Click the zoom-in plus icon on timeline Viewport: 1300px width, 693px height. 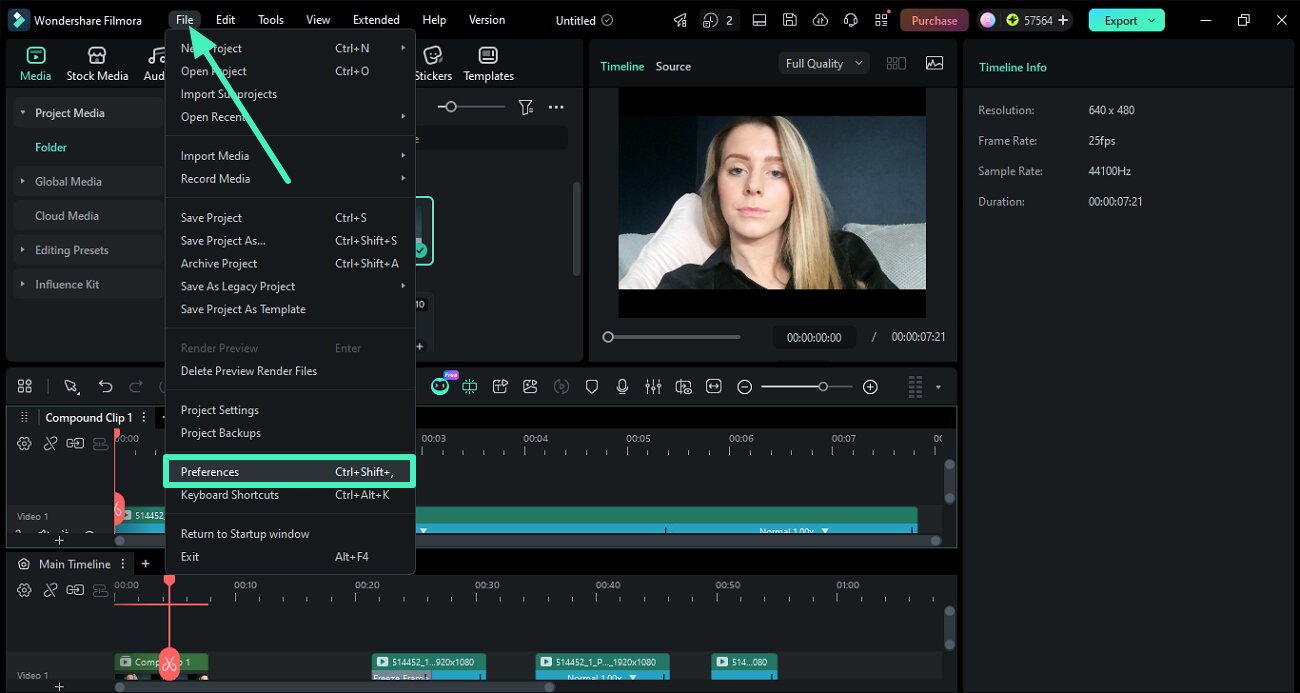[x=870, y=387]
